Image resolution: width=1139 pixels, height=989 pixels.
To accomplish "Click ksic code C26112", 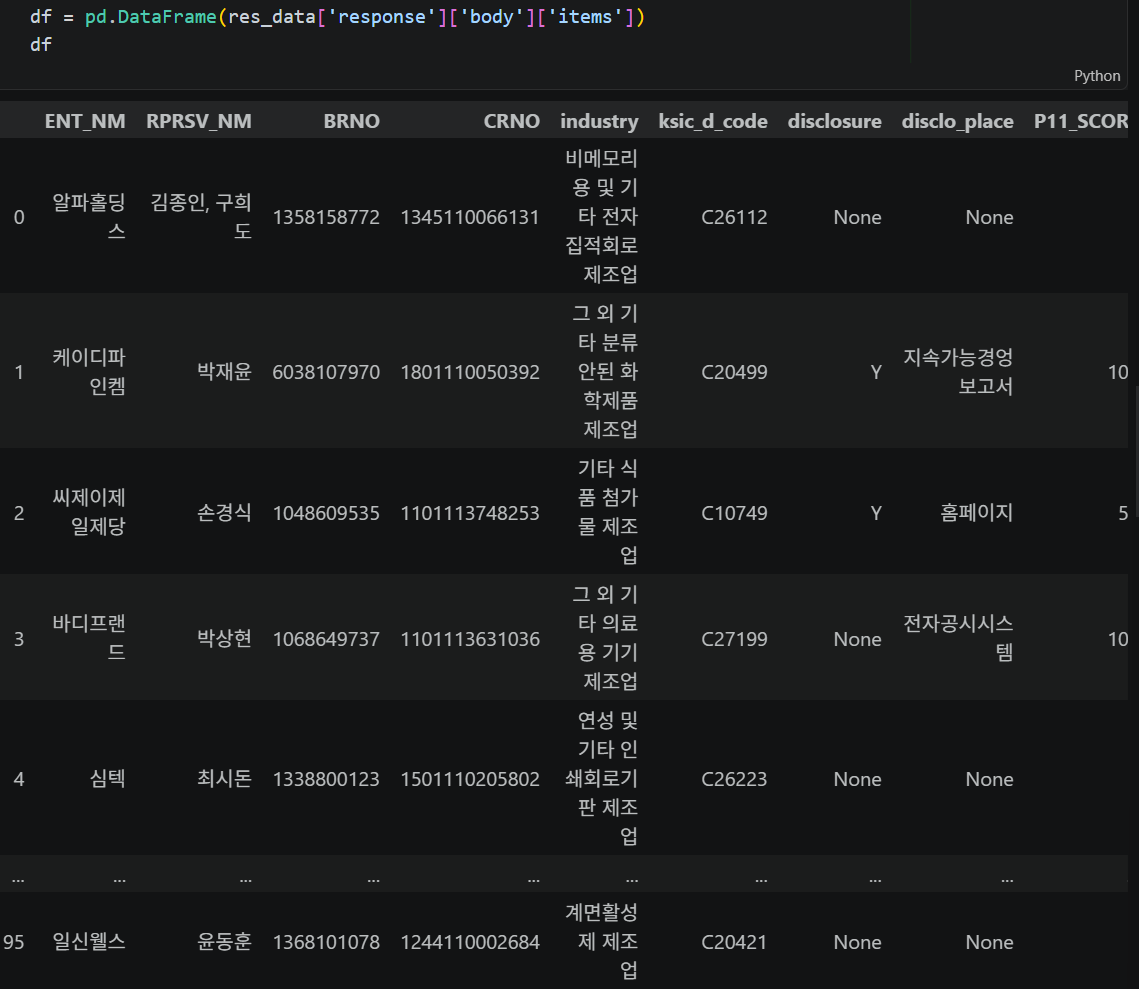I will click(734, 217).
